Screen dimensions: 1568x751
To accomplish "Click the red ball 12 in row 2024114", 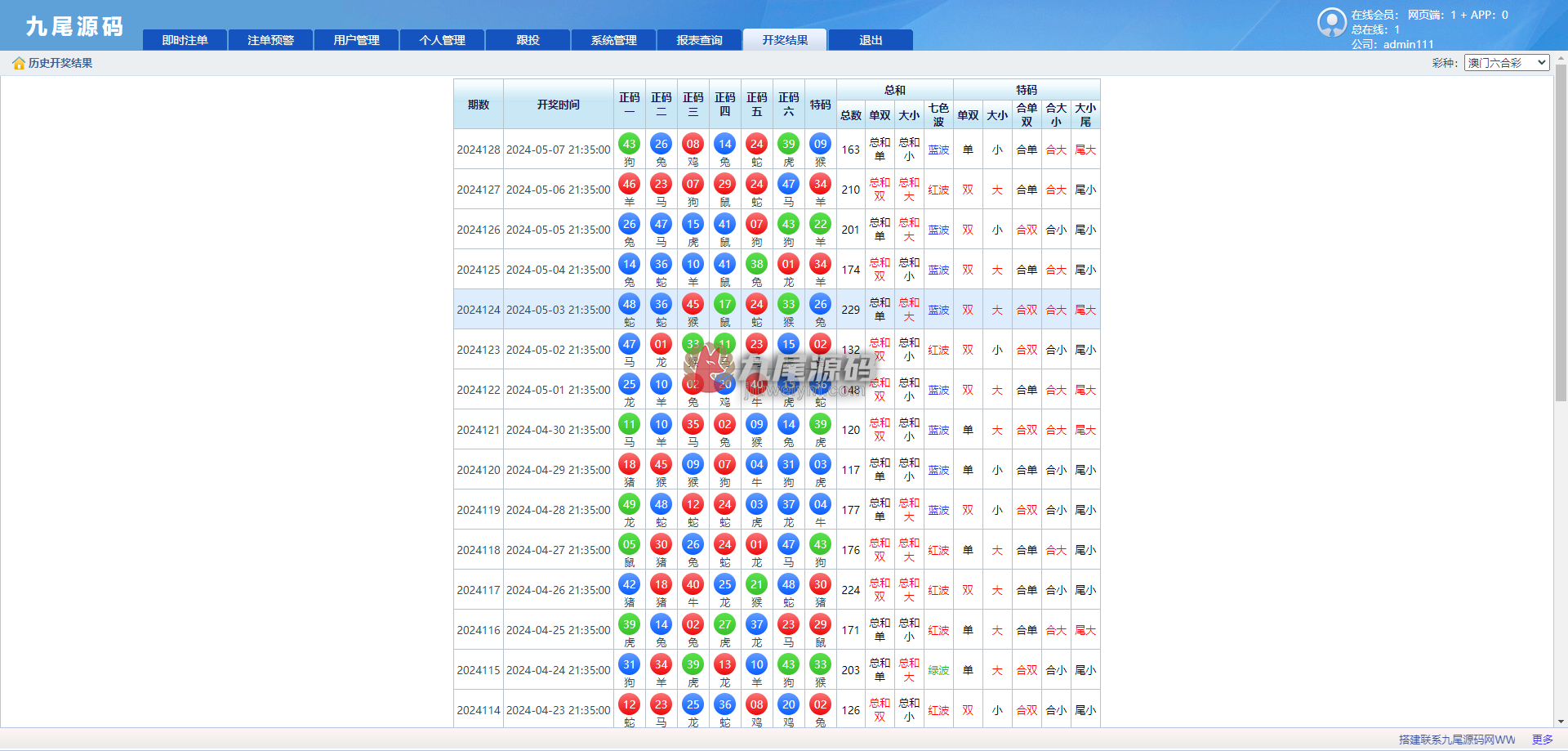I will [629, 704].
